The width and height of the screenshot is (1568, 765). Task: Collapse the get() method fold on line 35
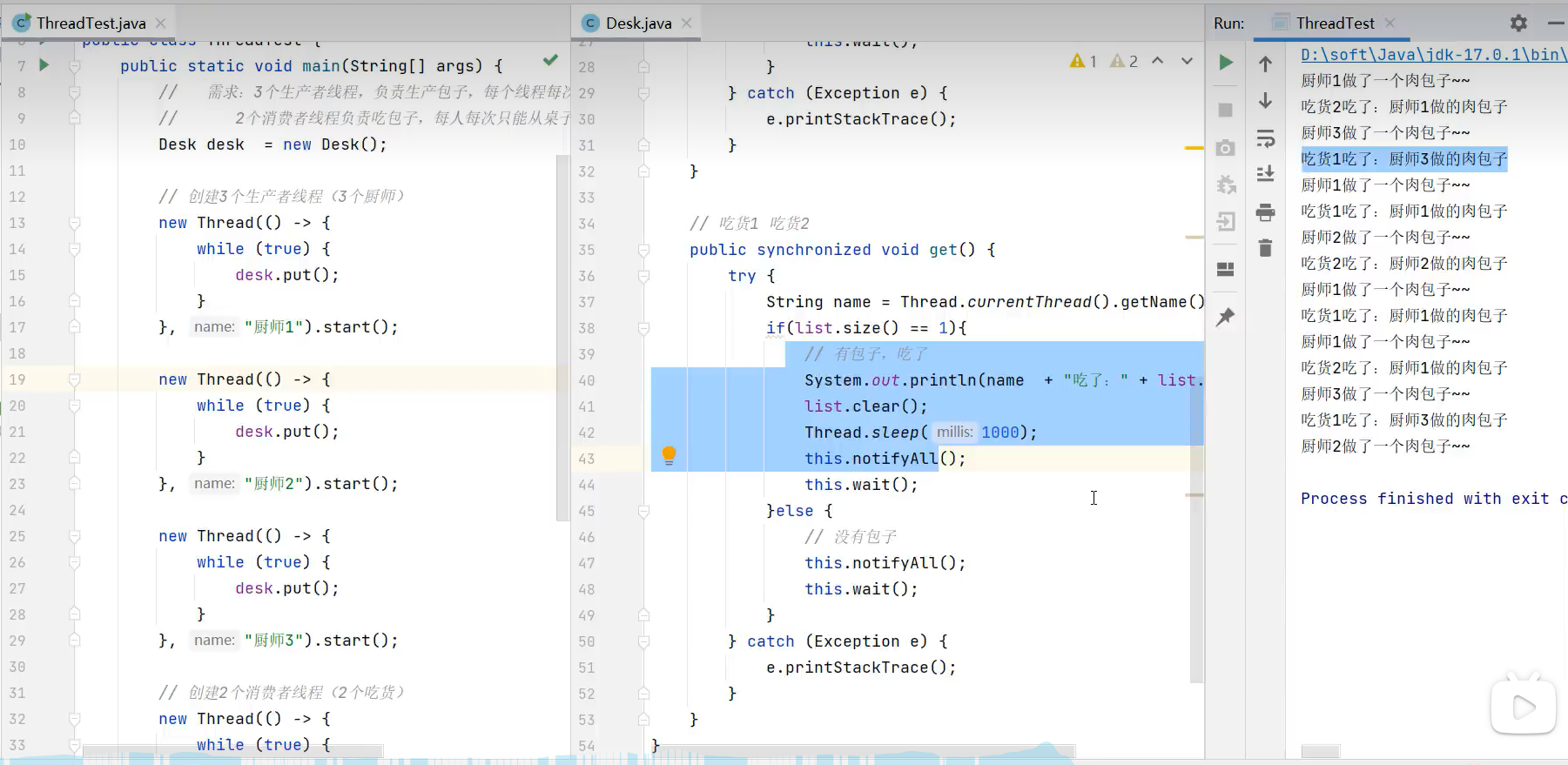pos(643,250)
